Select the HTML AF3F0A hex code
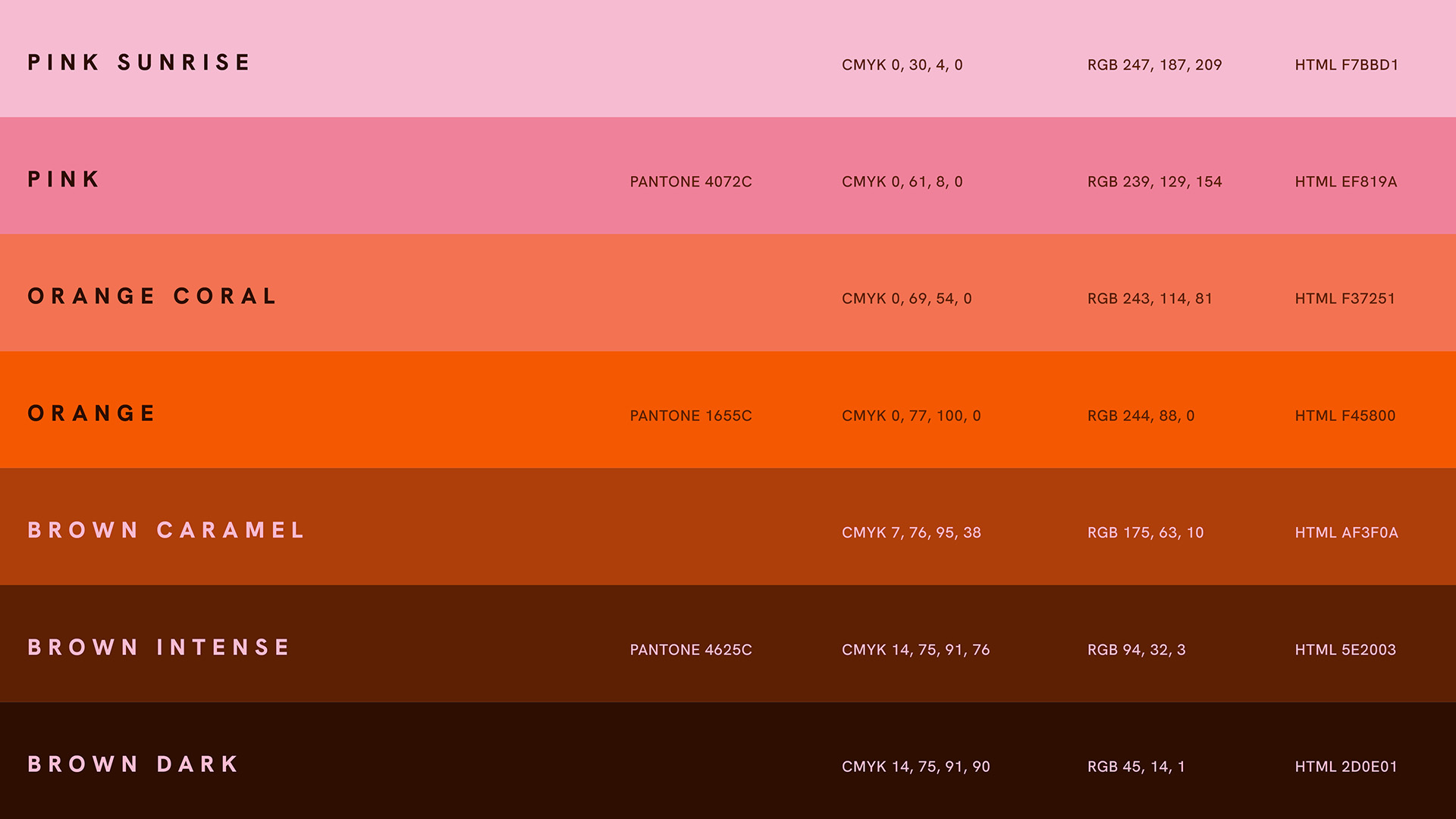This screenshot has width=1456, height=819. coord(1346,533)
